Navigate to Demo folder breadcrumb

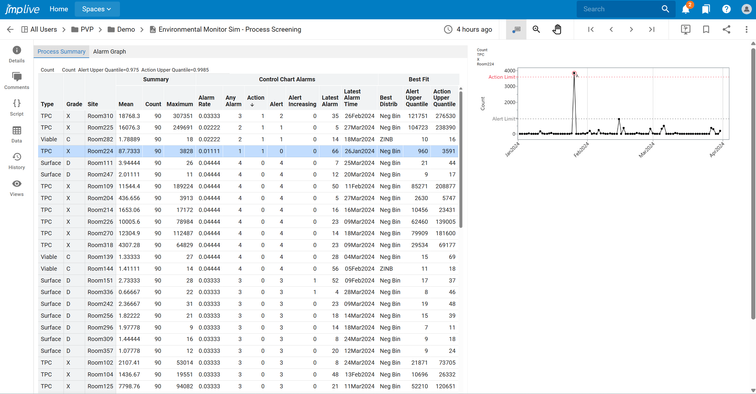point(121,29)
